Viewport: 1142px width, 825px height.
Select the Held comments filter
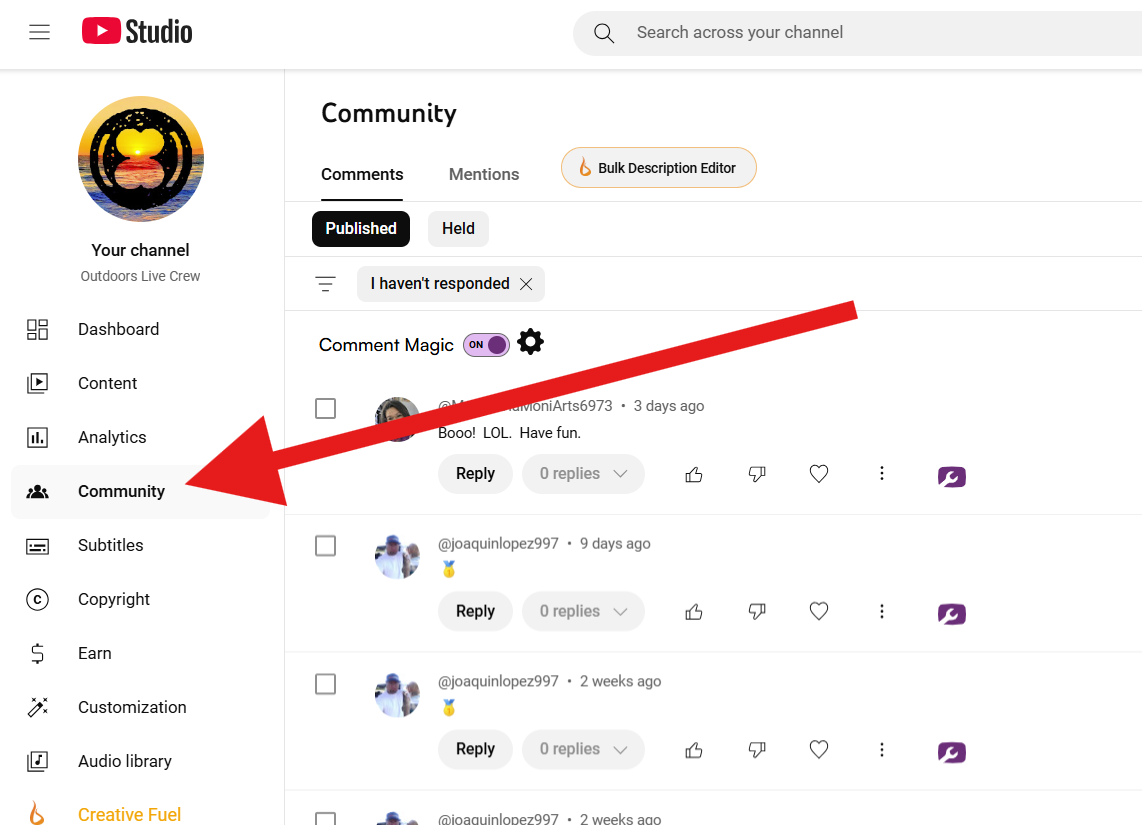coord(458,229)
